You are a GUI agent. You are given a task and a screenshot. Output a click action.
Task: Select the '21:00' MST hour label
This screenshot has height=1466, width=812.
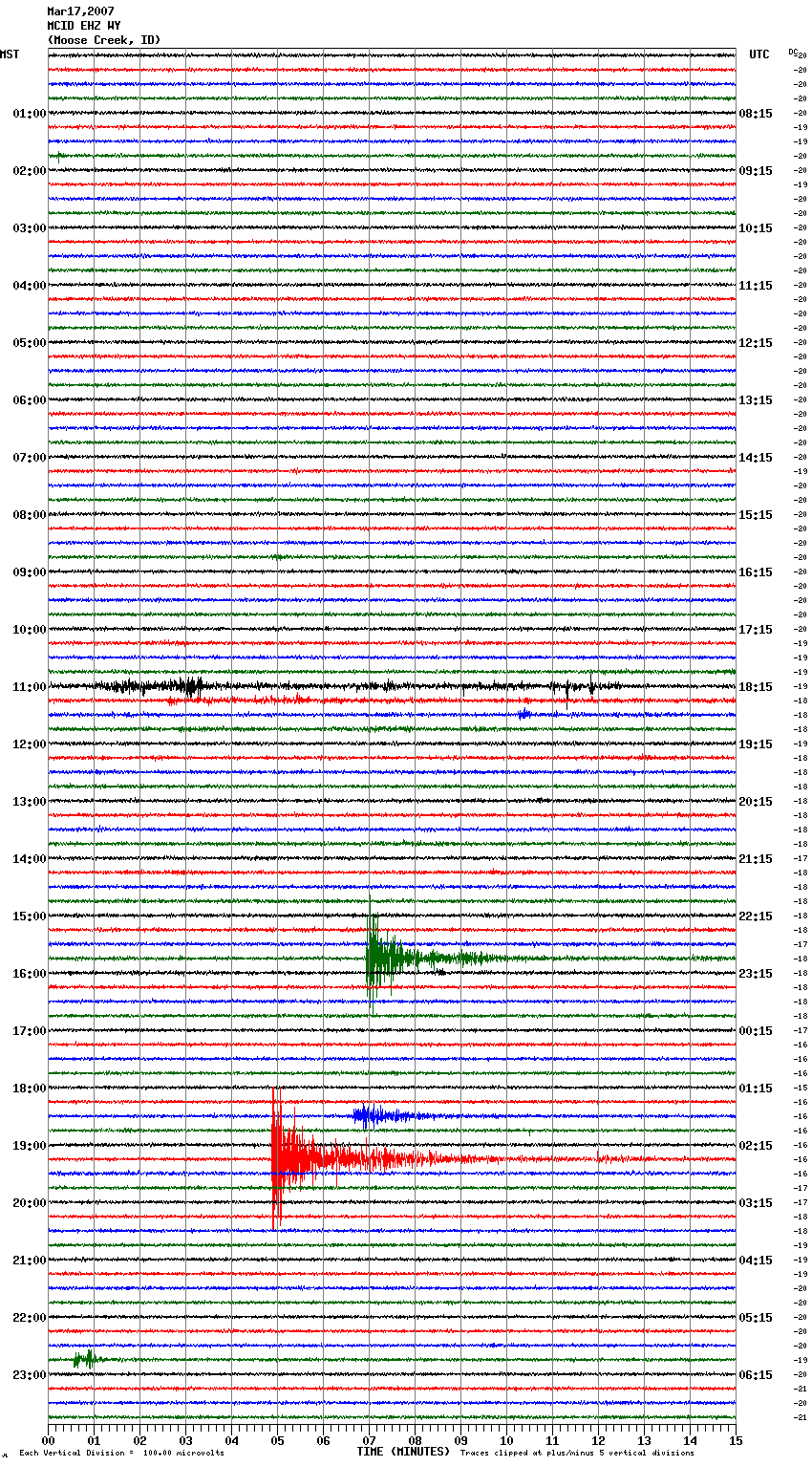(x=29, y=1261)
